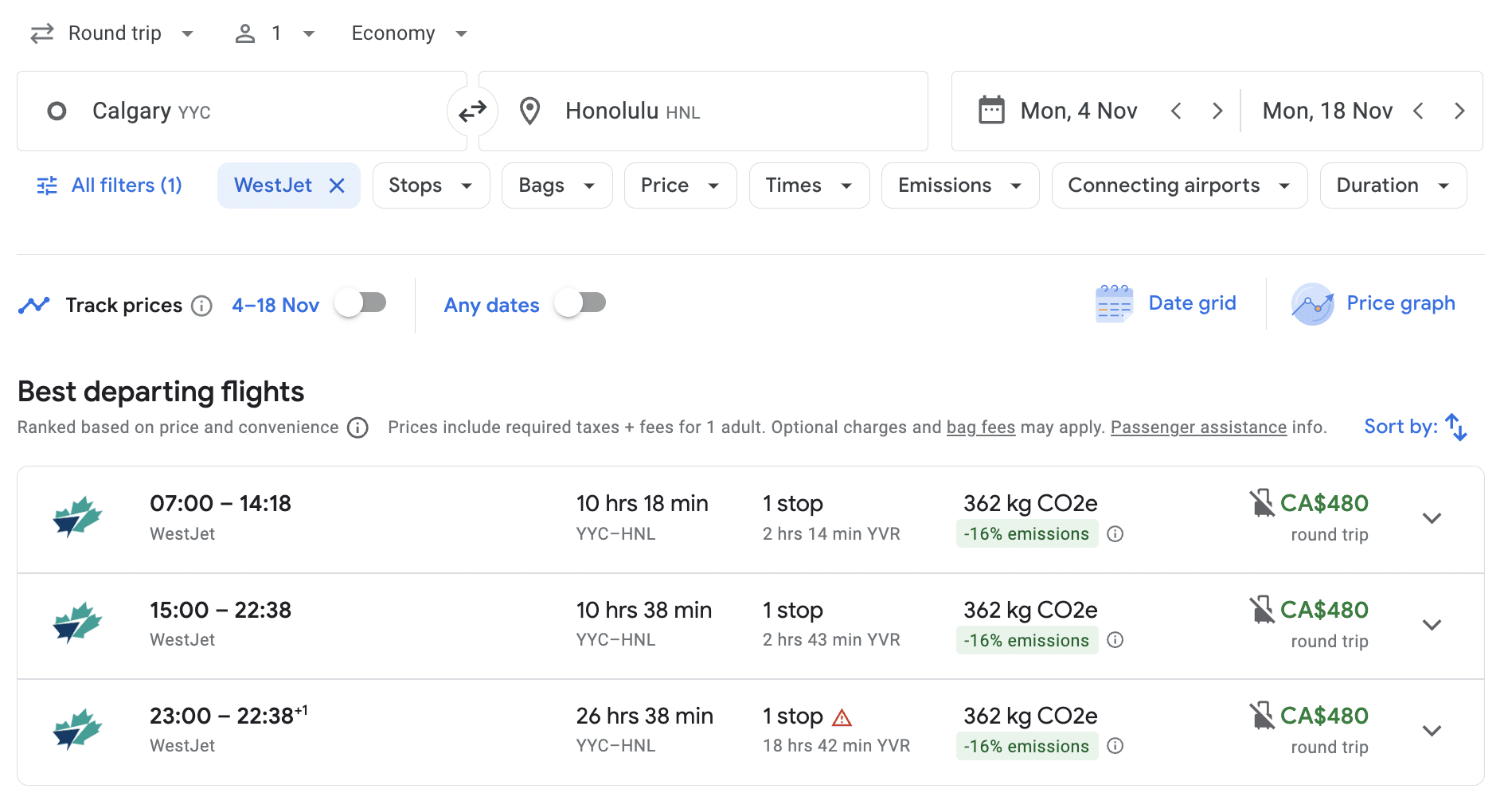Swap origin and destination airports

pos(472,111)
